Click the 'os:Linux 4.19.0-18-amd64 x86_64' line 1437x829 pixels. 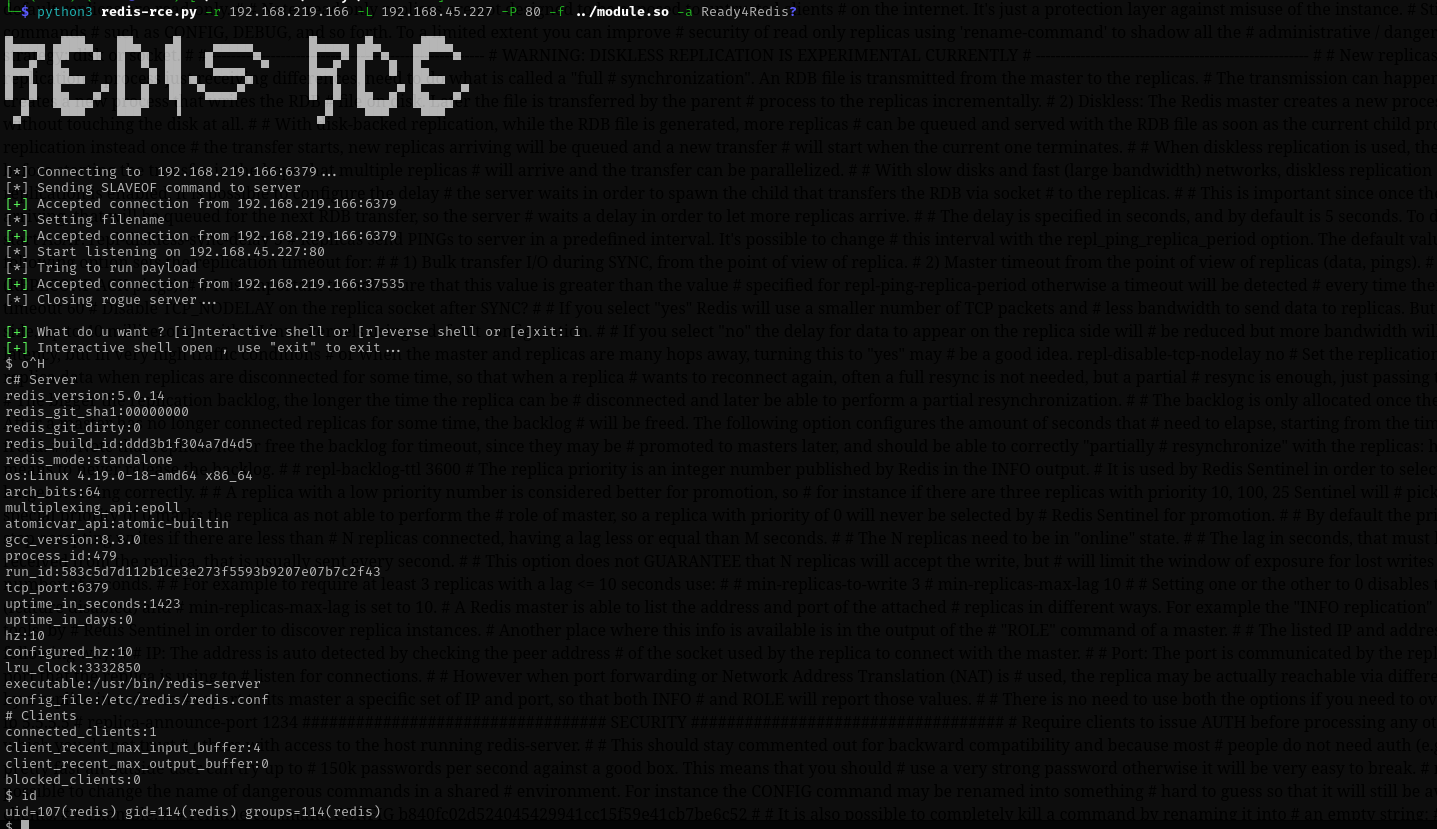pyautogui.click(x=129, y=476)
